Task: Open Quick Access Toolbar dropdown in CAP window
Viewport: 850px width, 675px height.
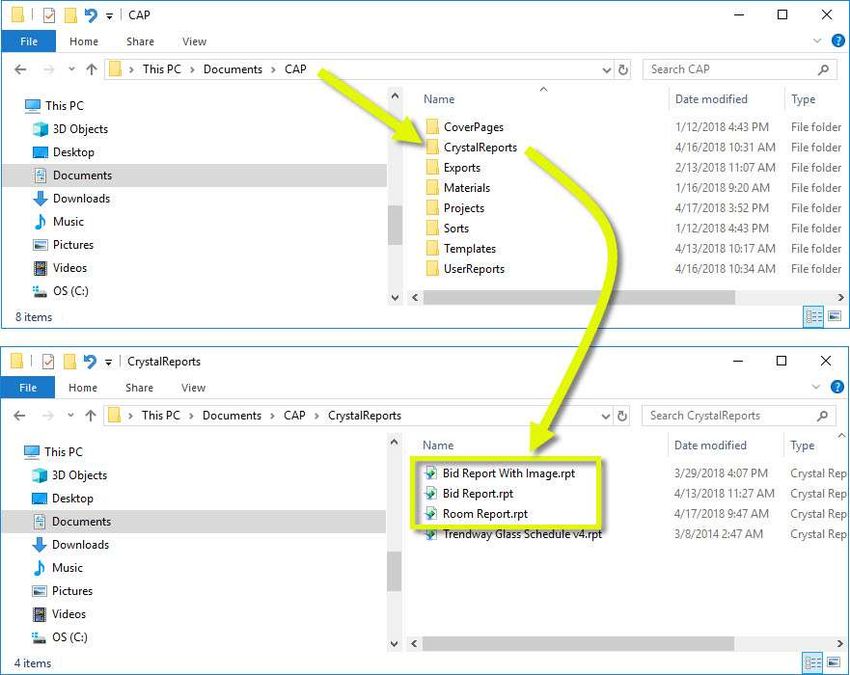Action: tap(109, 16)
